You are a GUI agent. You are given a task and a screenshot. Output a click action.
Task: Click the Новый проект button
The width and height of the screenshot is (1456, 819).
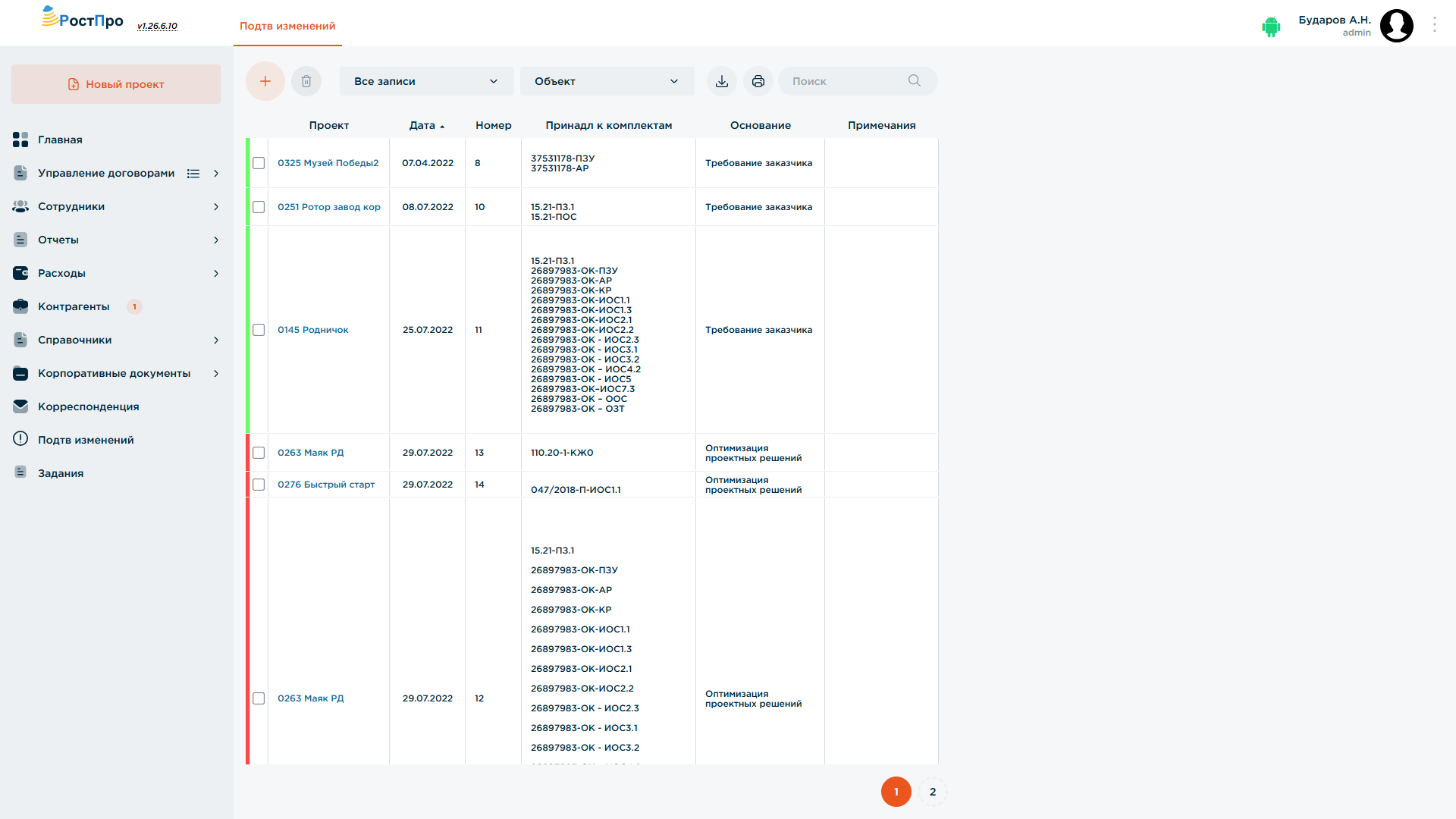click(116, 84)
